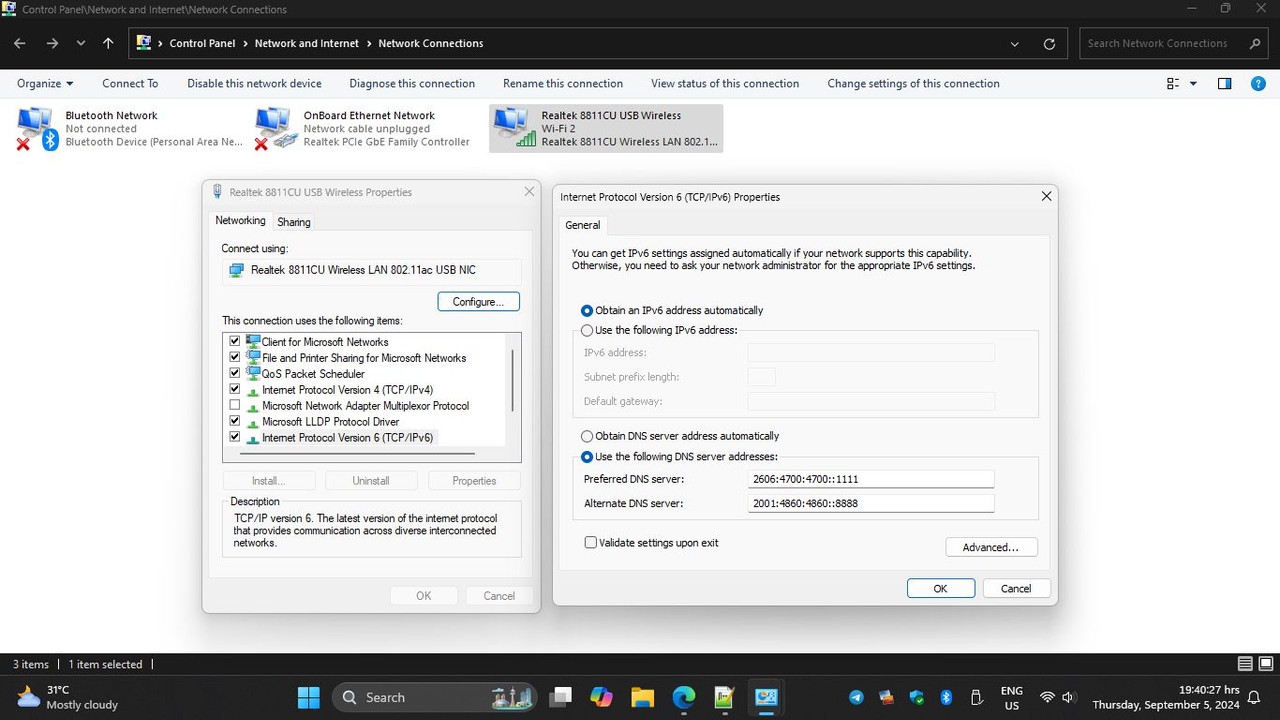
Task: Toggle Internet Protocol Version 6 checkbox
Action: pyautogui.click(x=235, y=437)
